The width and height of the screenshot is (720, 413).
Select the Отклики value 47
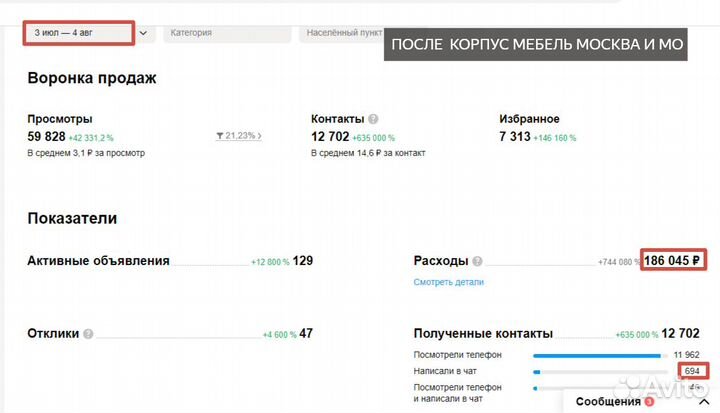(306, 333)
